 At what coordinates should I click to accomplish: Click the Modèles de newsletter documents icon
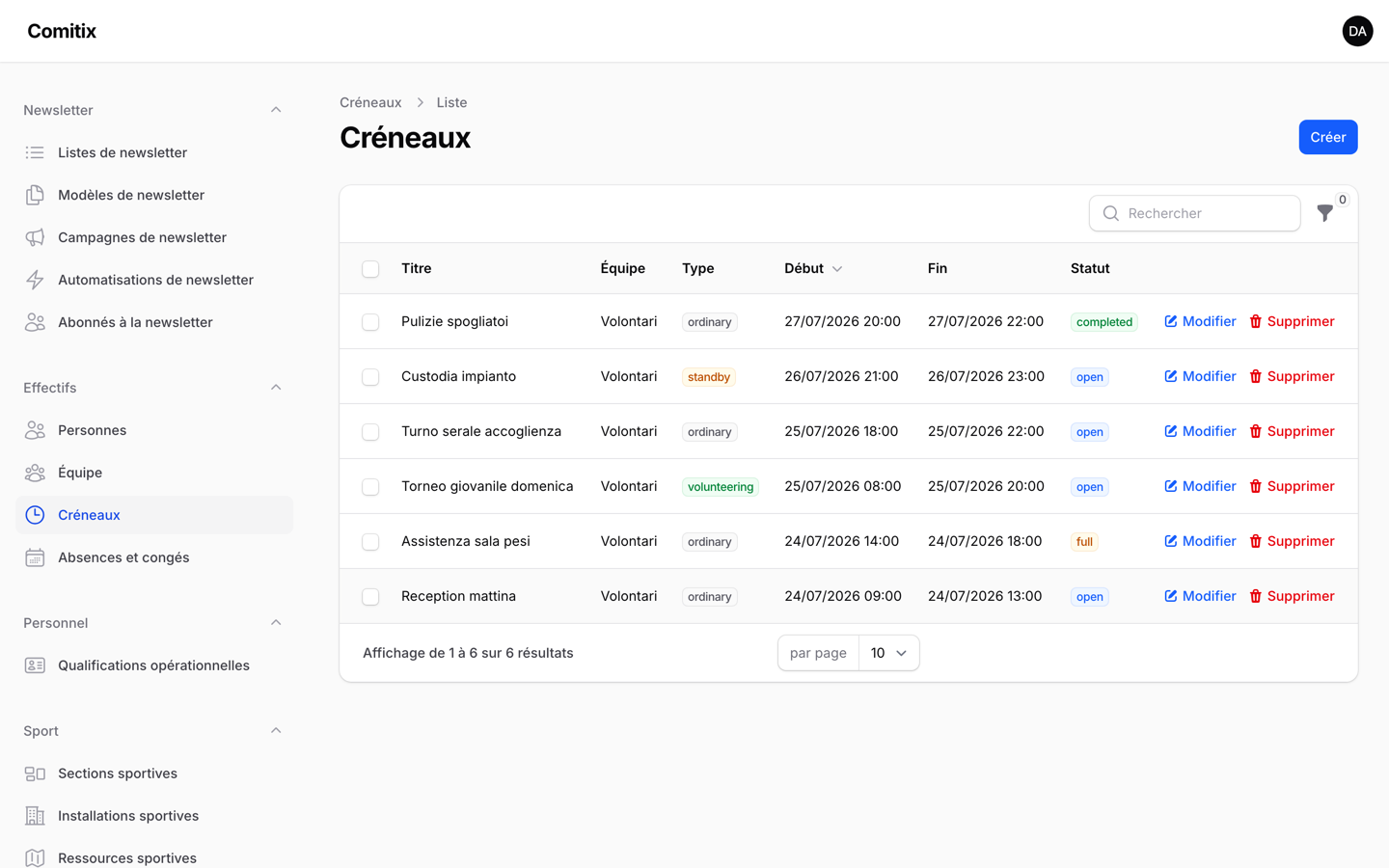pyautogui.click(x=35, y=195)
